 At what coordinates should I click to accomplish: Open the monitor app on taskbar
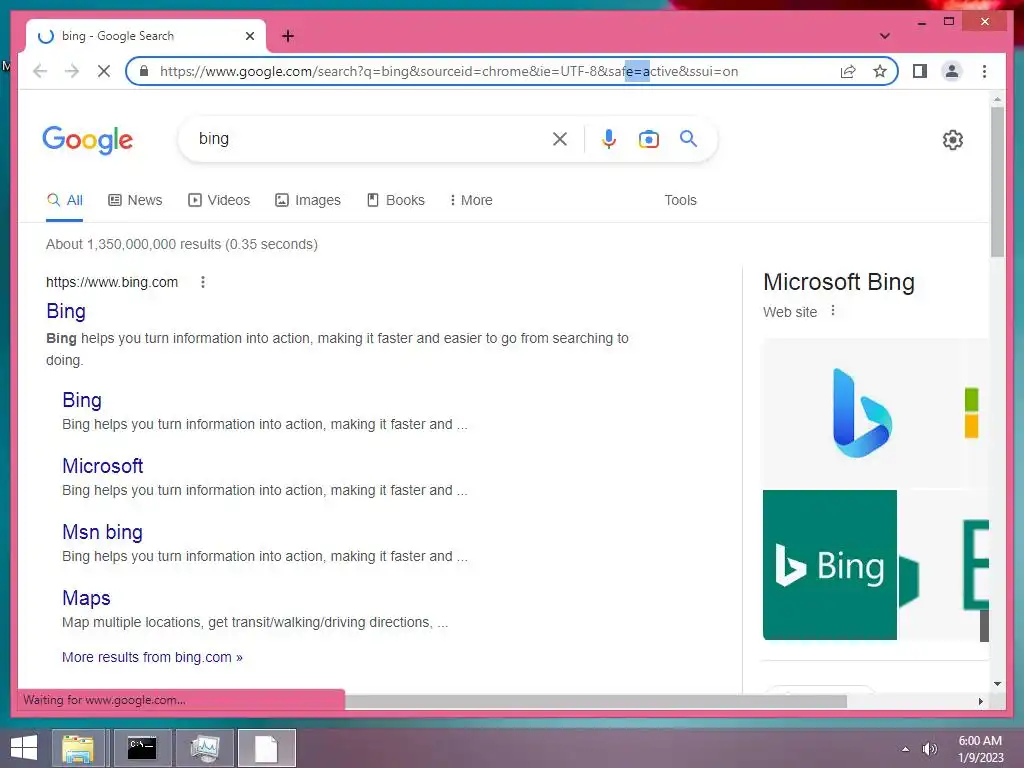point(205,748)
